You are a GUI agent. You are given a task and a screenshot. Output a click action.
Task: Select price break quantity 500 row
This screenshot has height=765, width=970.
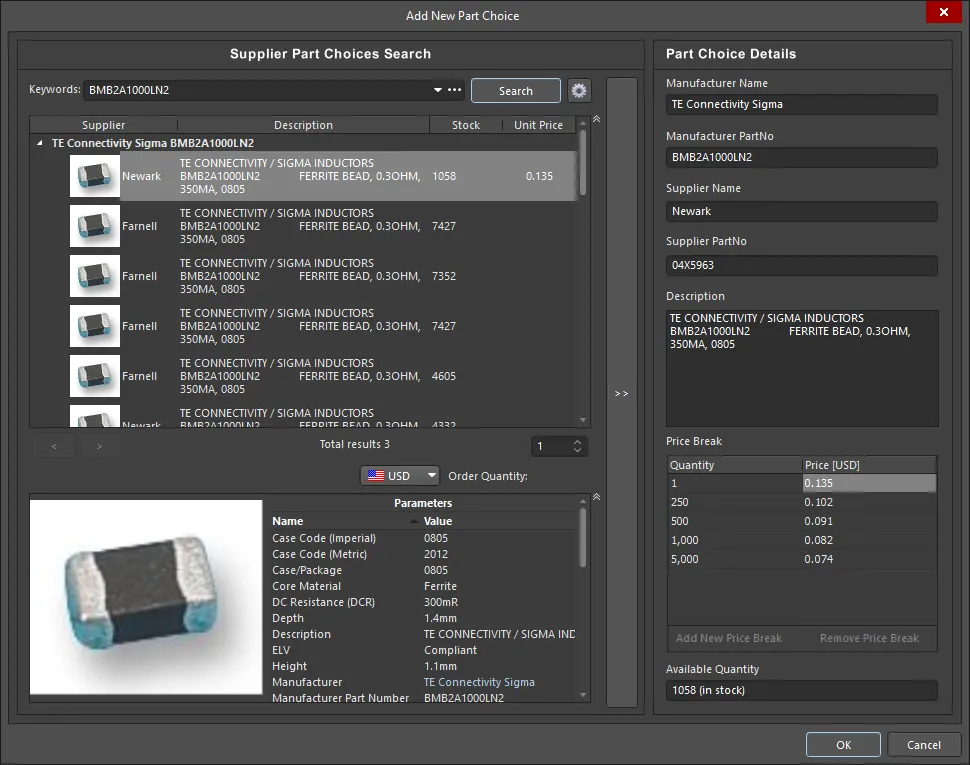802,521
